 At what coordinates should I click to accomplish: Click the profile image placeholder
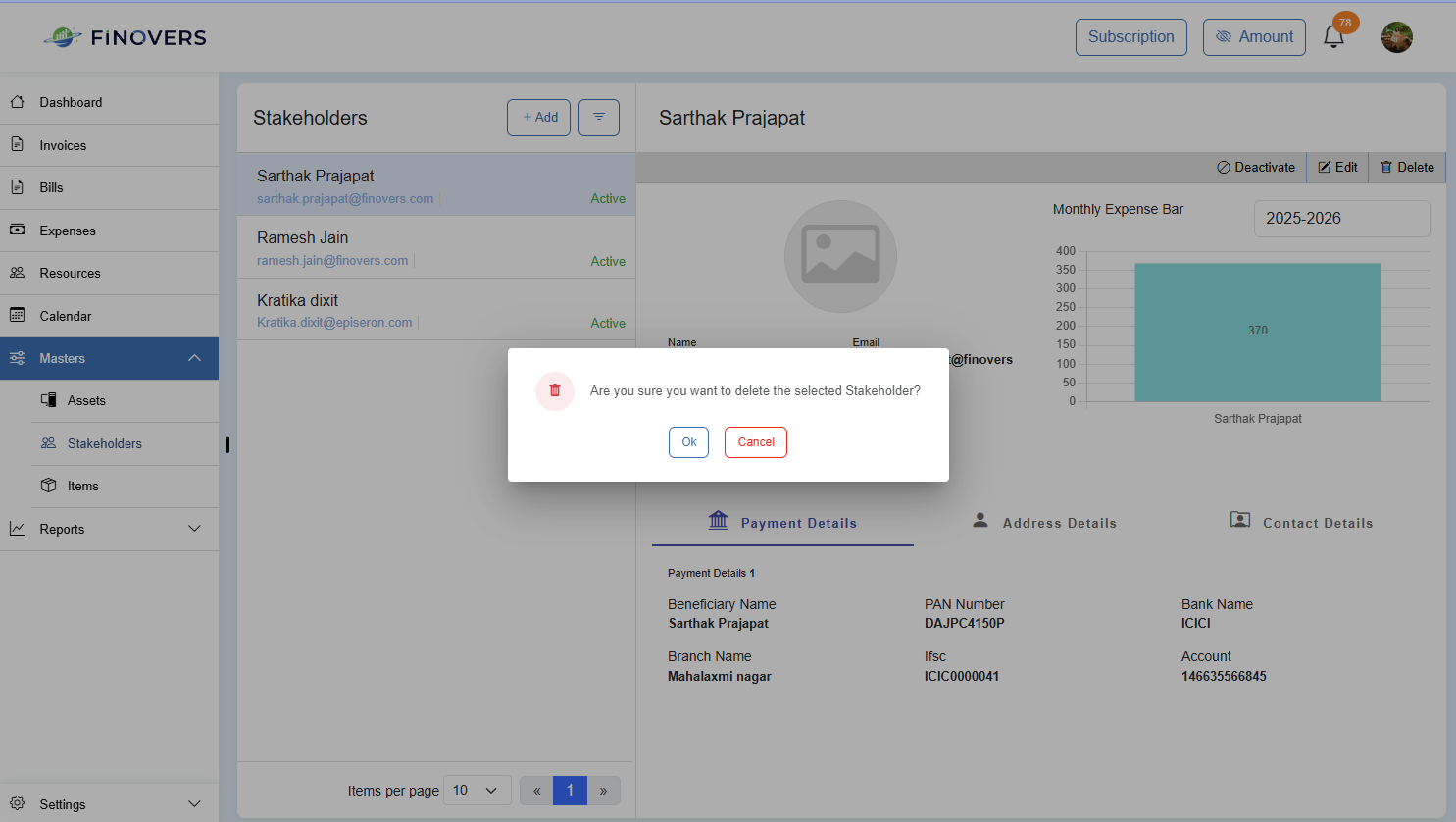coord(840,256)
